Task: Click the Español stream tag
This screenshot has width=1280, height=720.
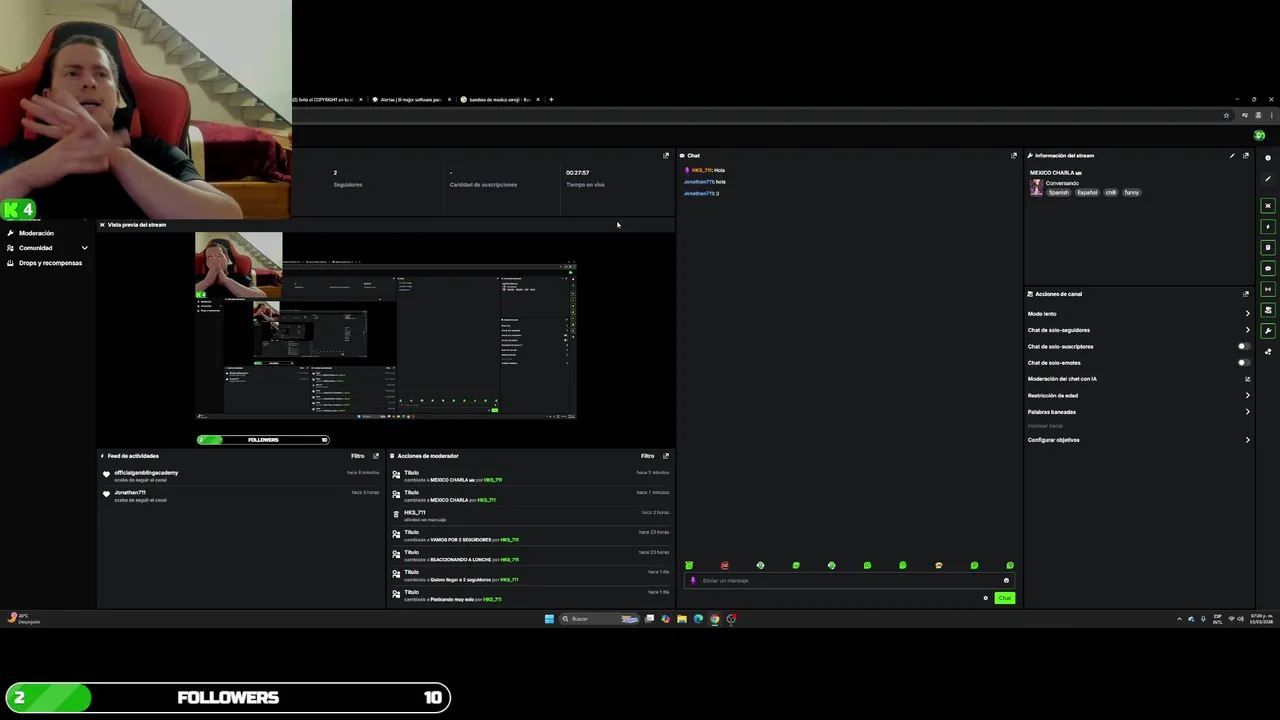Action: [1087, 192]
